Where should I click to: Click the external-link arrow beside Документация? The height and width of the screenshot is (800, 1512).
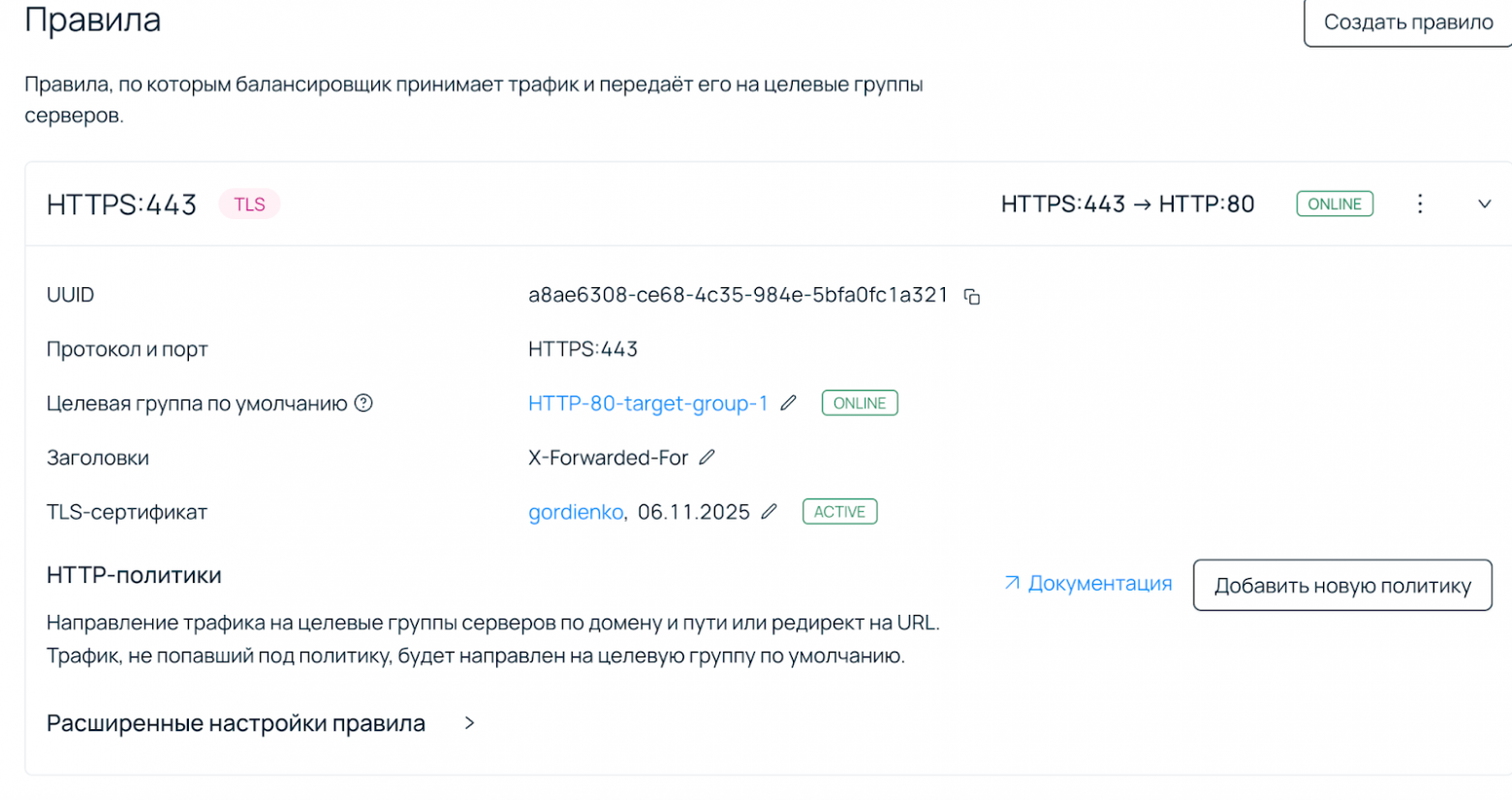pyautogui.click(x=1010, y=583)
